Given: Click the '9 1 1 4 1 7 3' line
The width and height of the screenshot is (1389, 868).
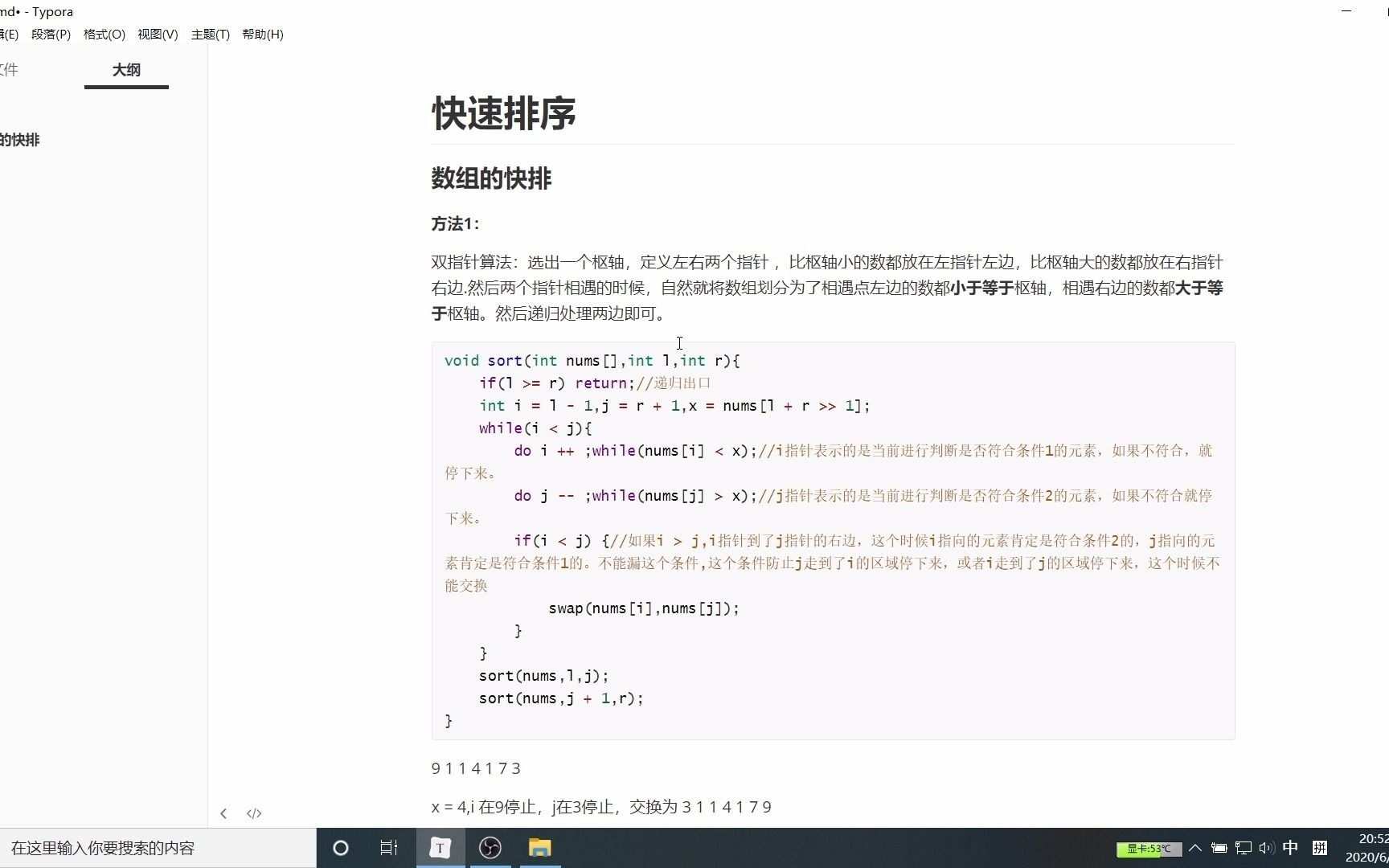Looking at the screenshot, I should pos(476,768).
